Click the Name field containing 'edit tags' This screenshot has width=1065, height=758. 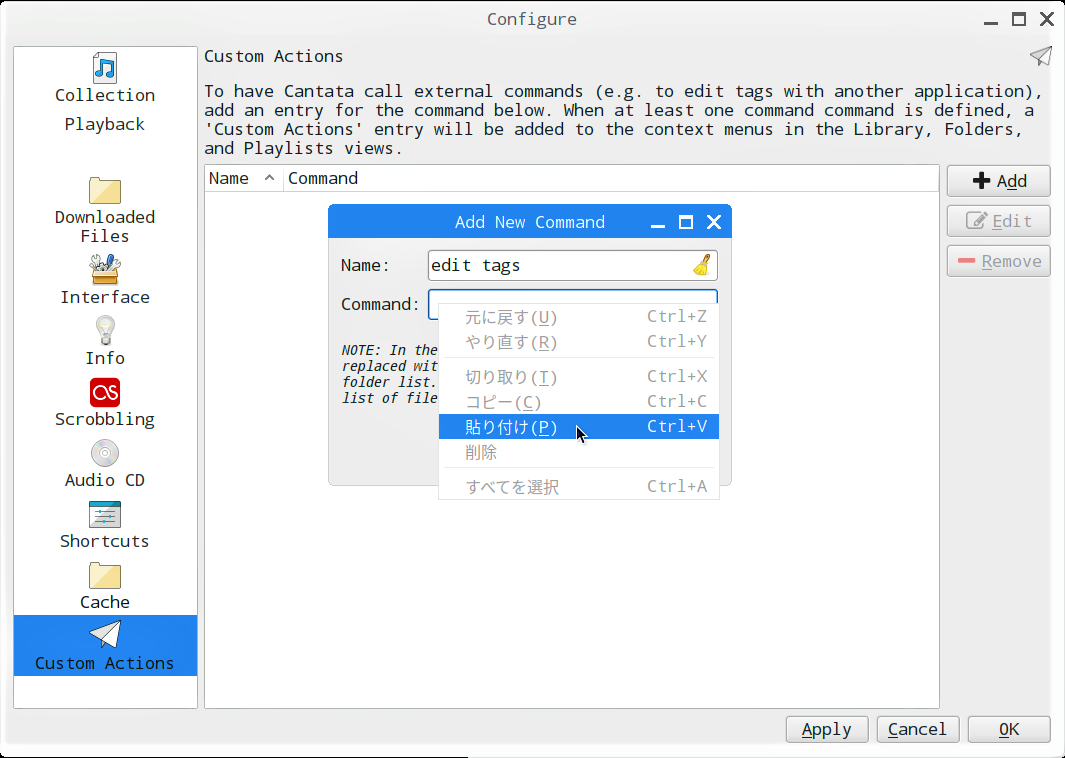coord(557,266)
